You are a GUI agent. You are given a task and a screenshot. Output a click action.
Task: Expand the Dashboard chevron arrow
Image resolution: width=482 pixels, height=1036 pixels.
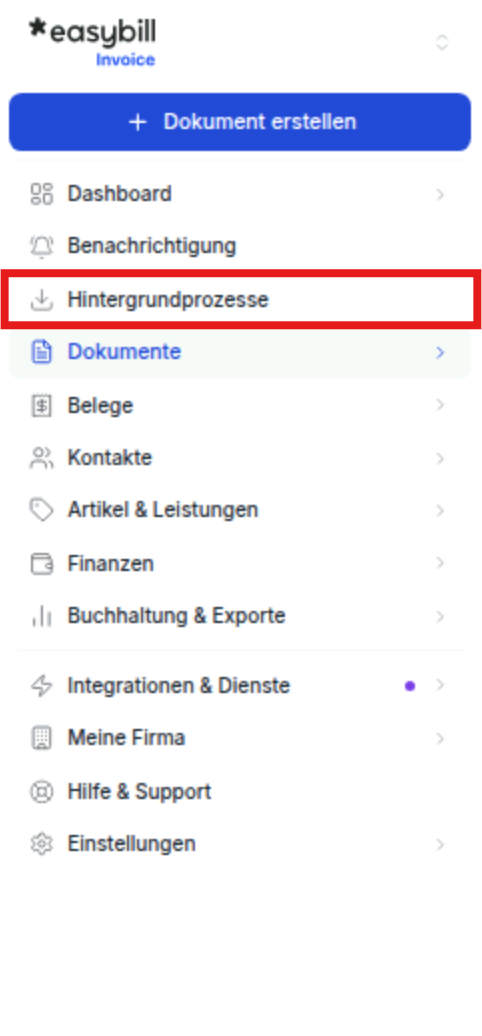[440, 194]
